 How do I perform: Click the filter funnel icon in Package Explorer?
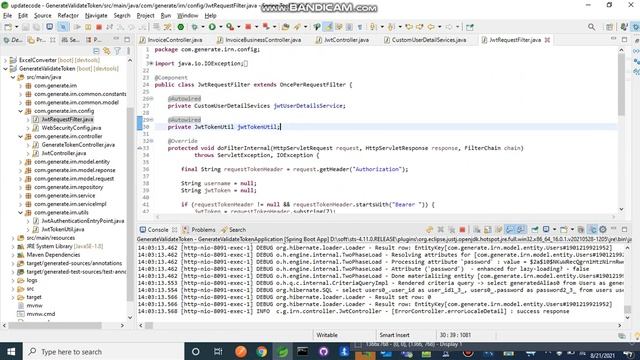(x=117, y=51)
